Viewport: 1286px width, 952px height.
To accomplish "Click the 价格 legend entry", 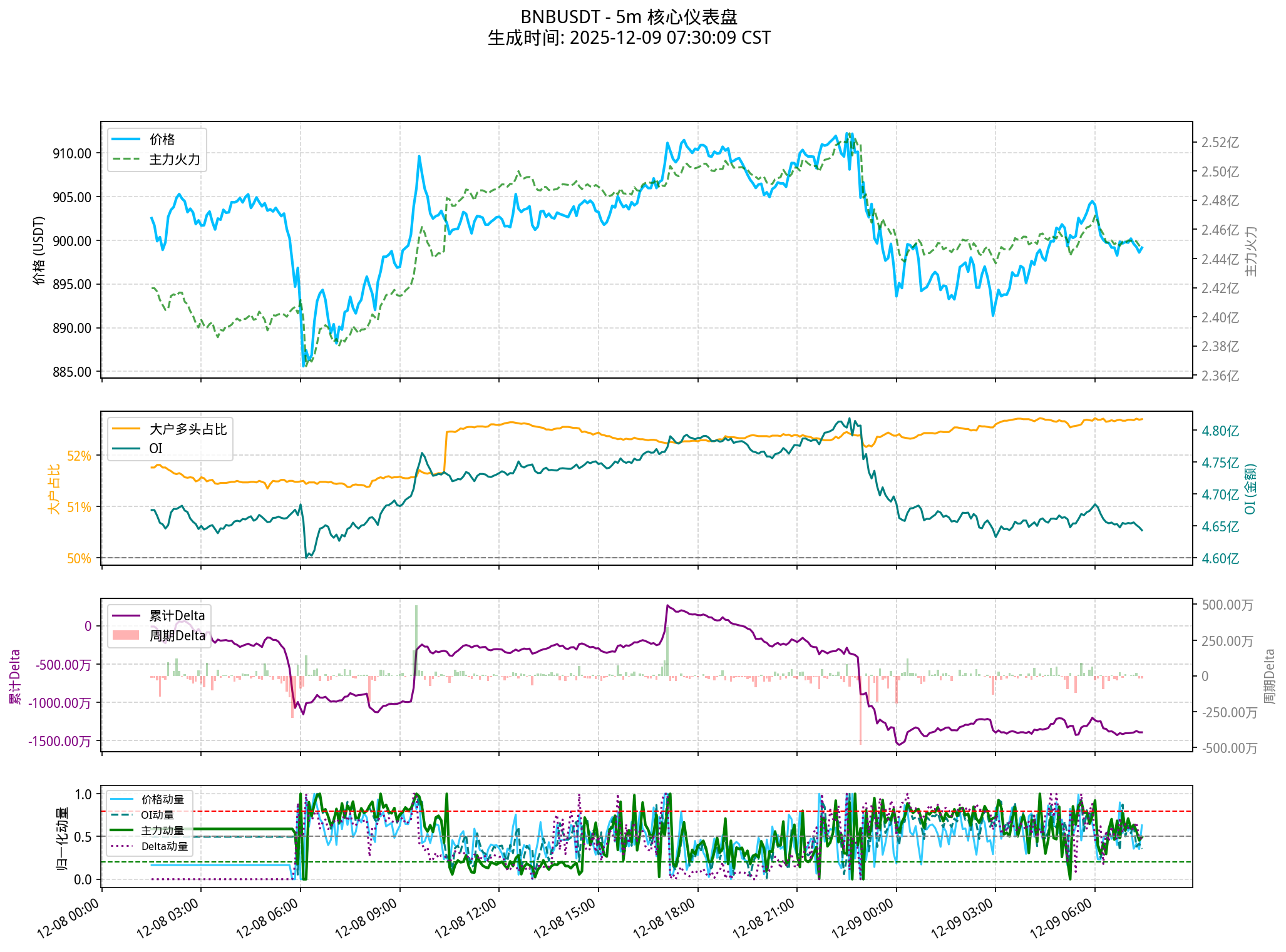I will click(x=162, y=140).
